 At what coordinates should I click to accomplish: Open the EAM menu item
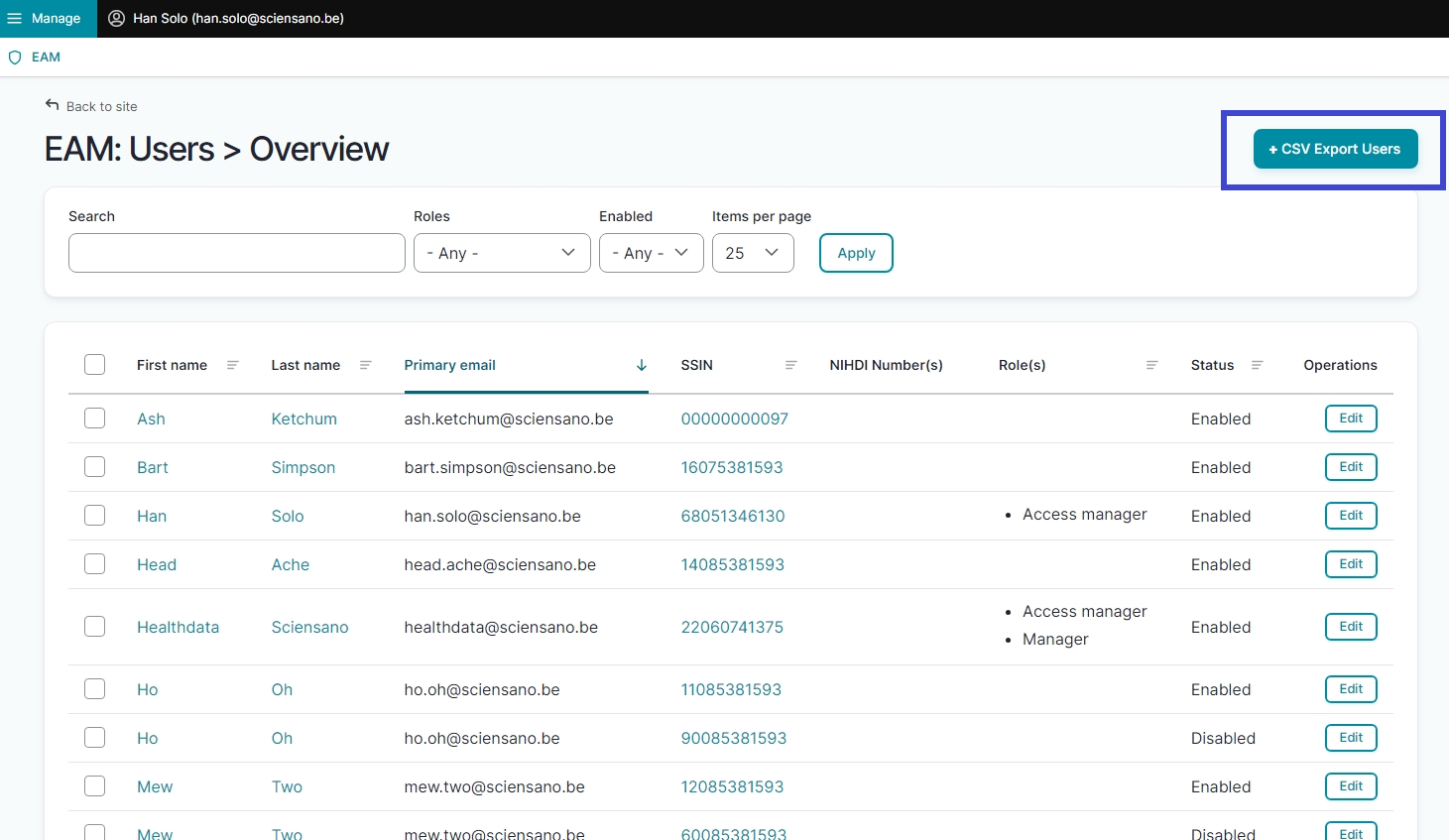(x=46, y=58)
